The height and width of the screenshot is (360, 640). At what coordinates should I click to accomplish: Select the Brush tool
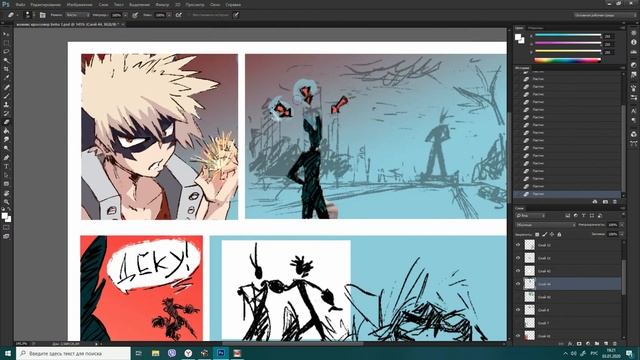6,96
